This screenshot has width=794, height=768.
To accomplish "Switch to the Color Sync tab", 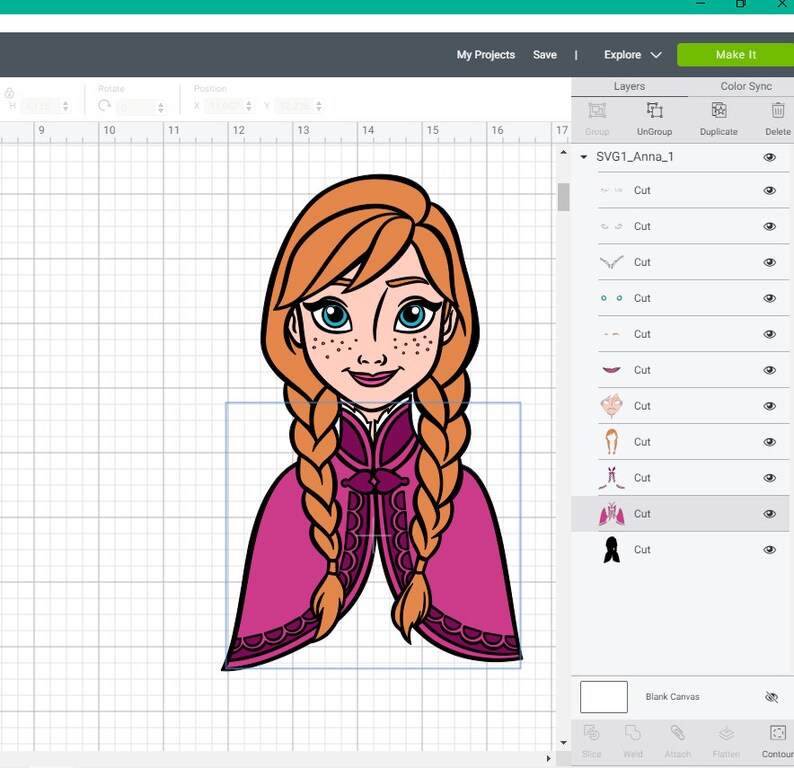I will [x=746, y=86].
